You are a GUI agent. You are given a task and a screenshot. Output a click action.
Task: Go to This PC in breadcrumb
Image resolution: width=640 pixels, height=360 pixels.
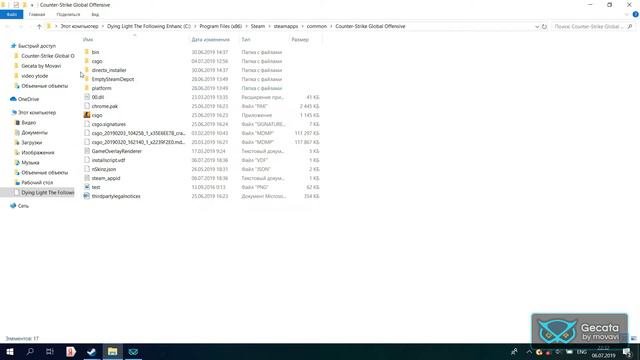pos(80,26)
